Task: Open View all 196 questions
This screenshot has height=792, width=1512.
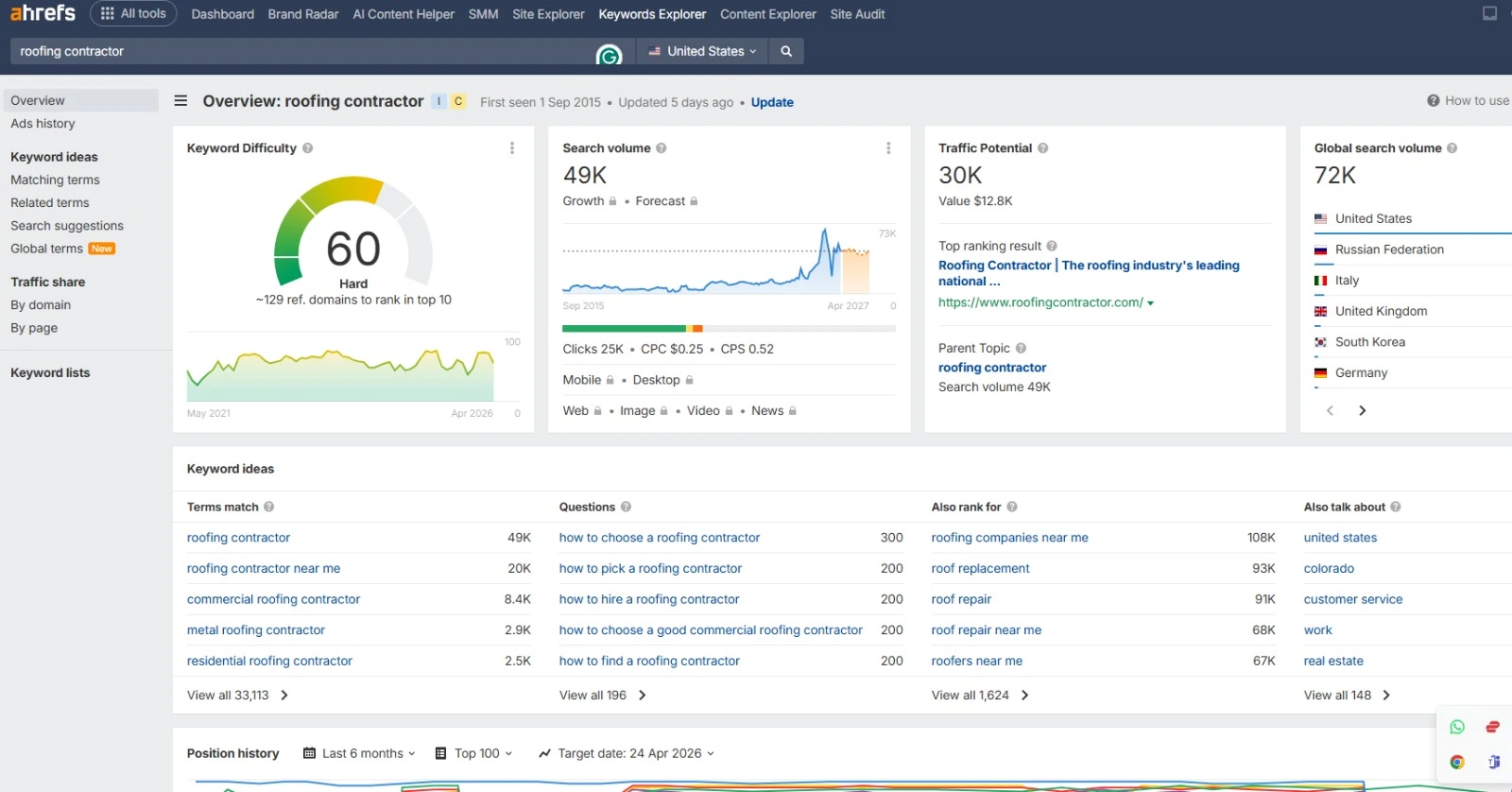Action: 603,695
